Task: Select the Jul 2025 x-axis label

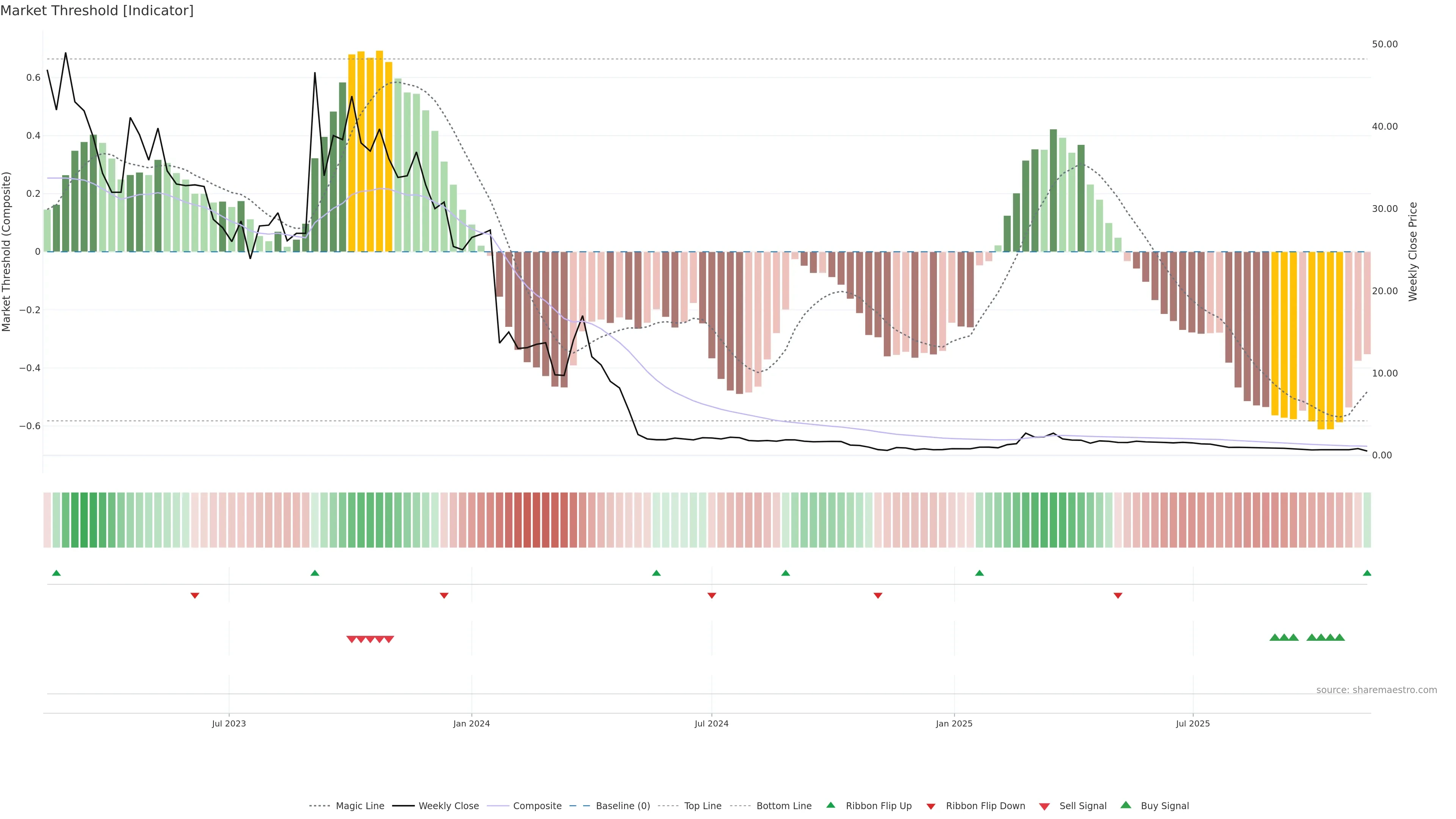Action: tap(1192, 723)
